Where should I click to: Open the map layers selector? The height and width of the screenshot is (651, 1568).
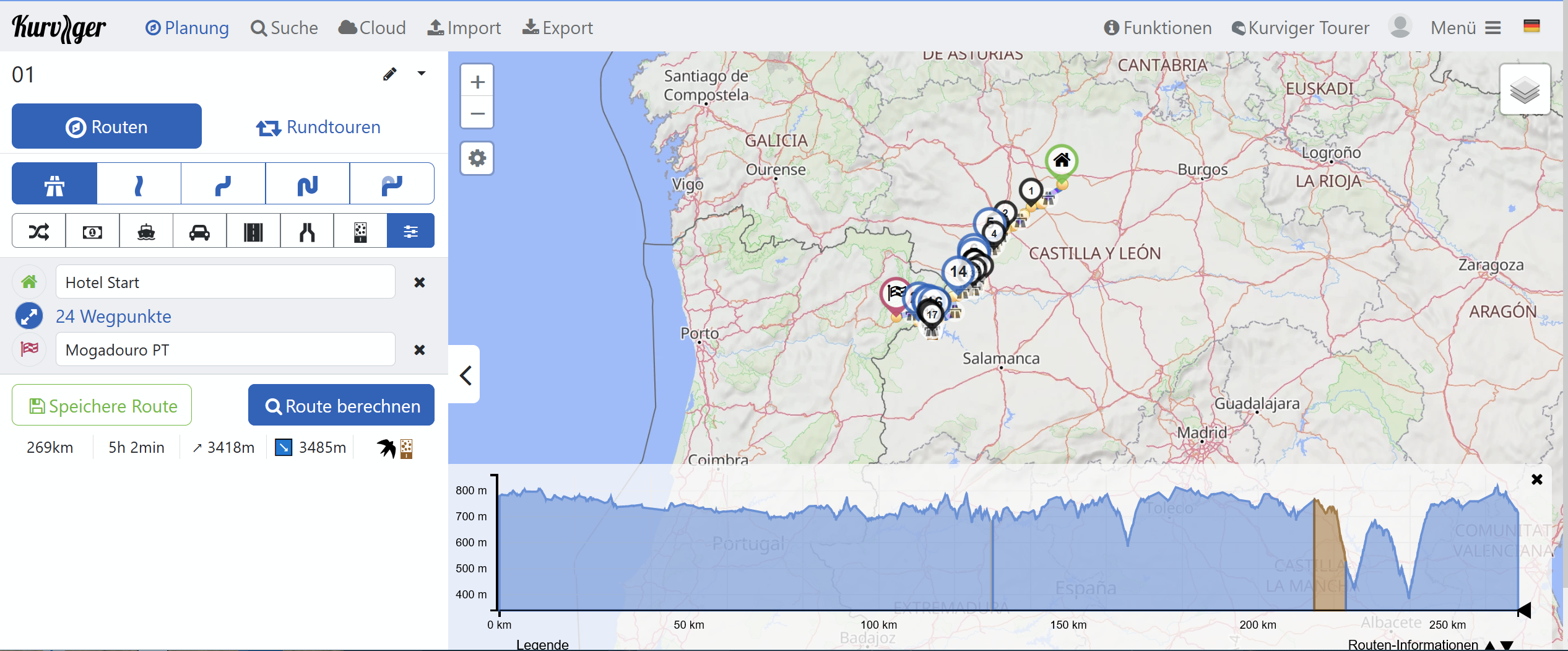(x=1524, y=90)
